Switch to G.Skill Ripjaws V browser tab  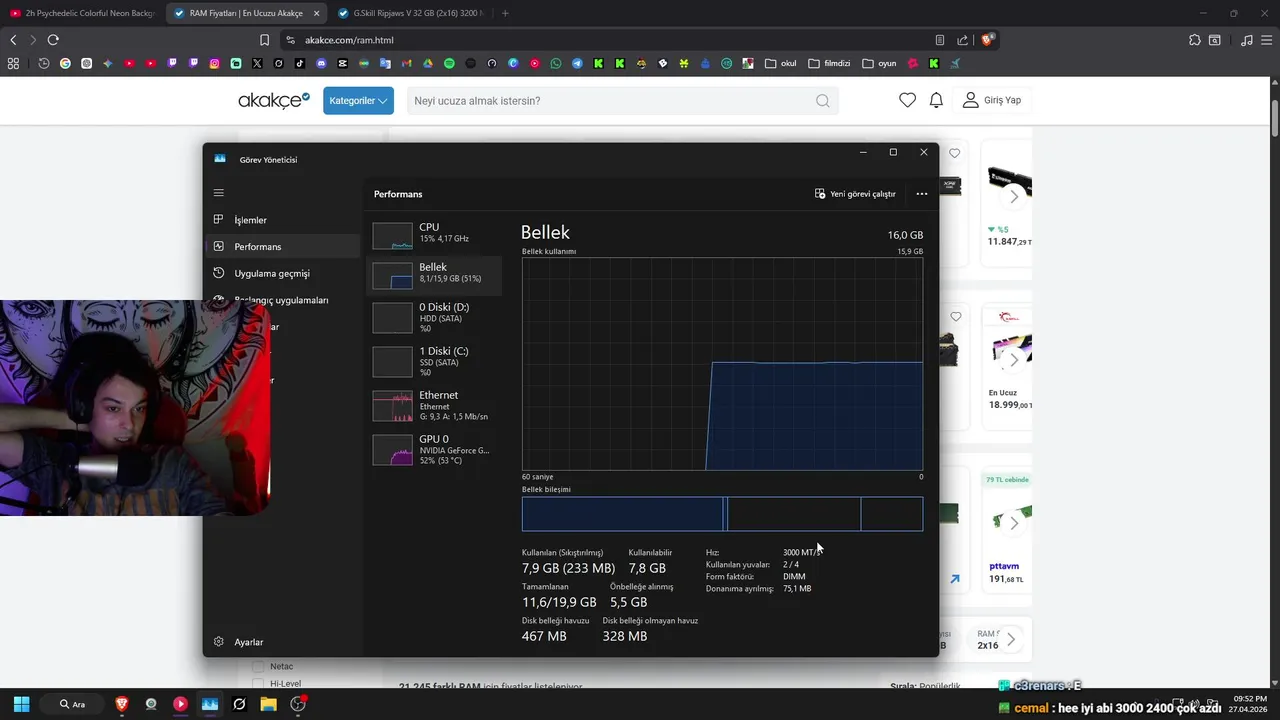click(x=412, y=13)
